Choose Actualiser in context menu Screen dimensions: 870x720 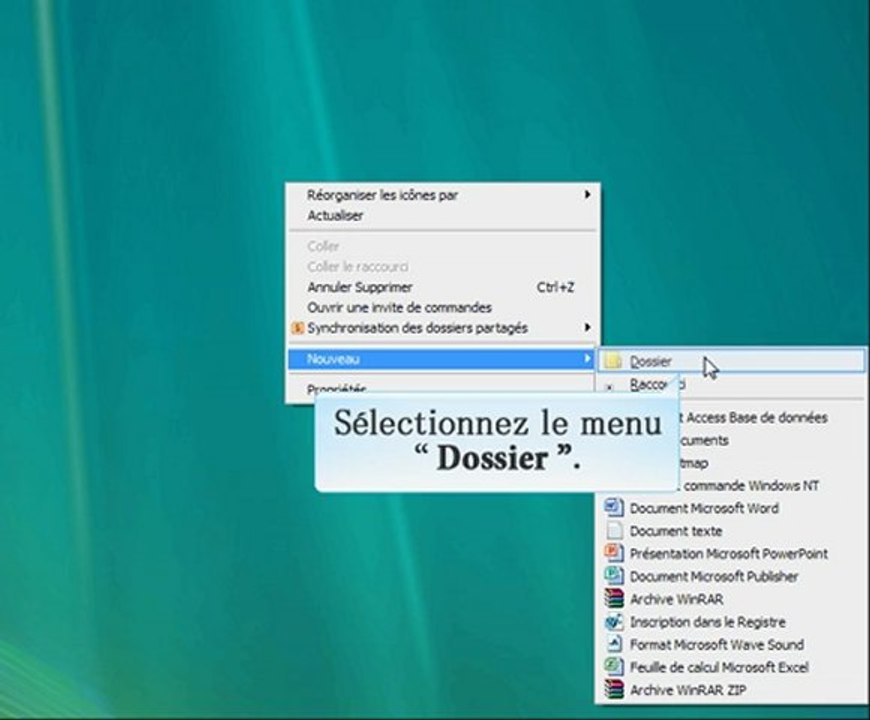(x=442, y=215)
